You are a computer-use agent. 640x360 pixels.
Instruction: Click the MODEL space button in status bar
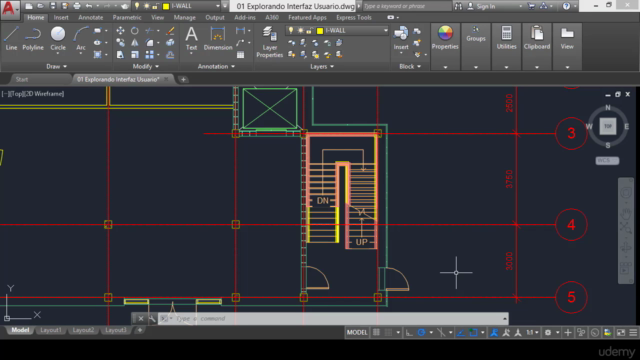click(357, 333)
